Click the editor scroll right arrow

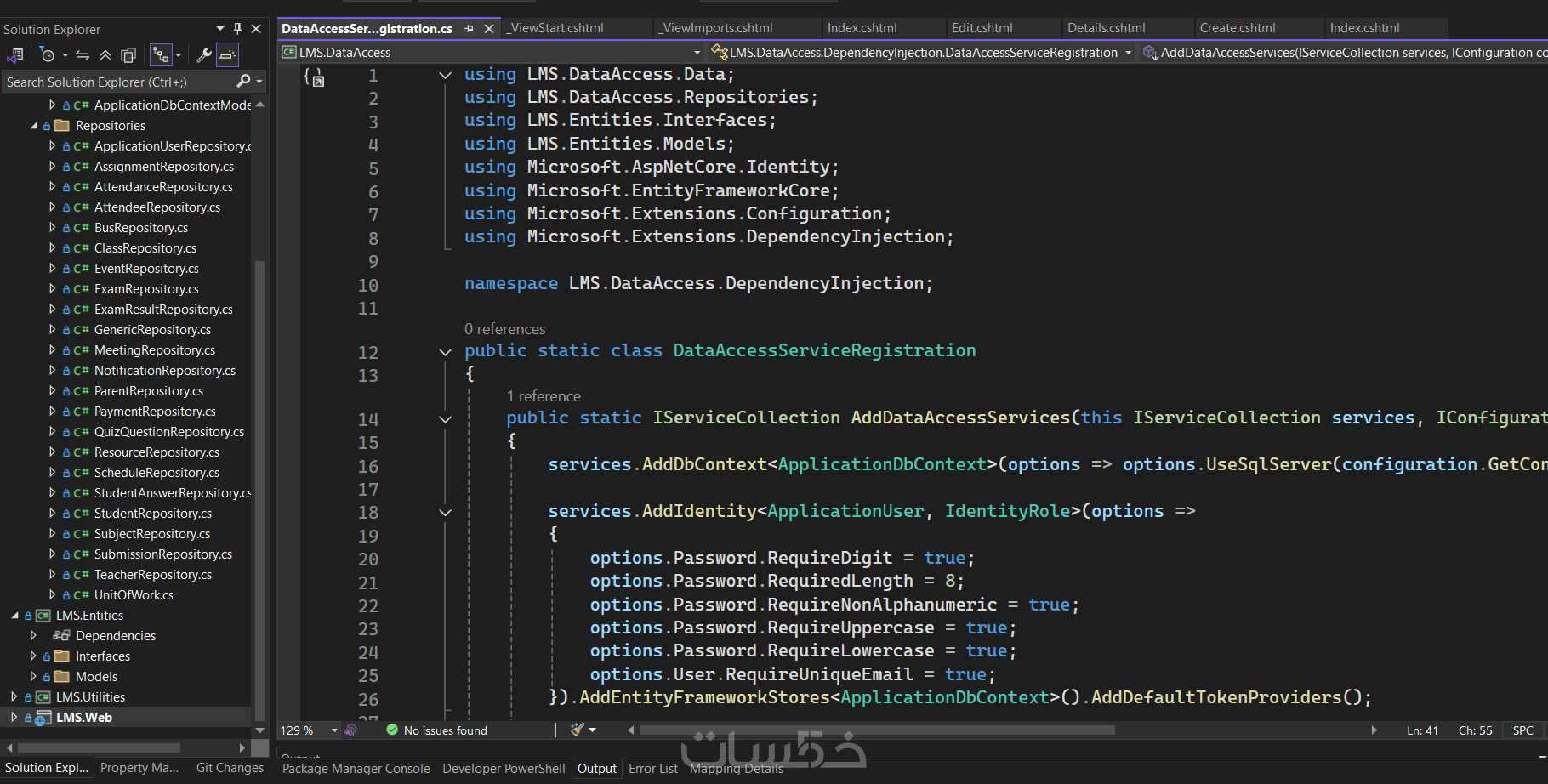pyautogui.click(x=1374, y=730)
